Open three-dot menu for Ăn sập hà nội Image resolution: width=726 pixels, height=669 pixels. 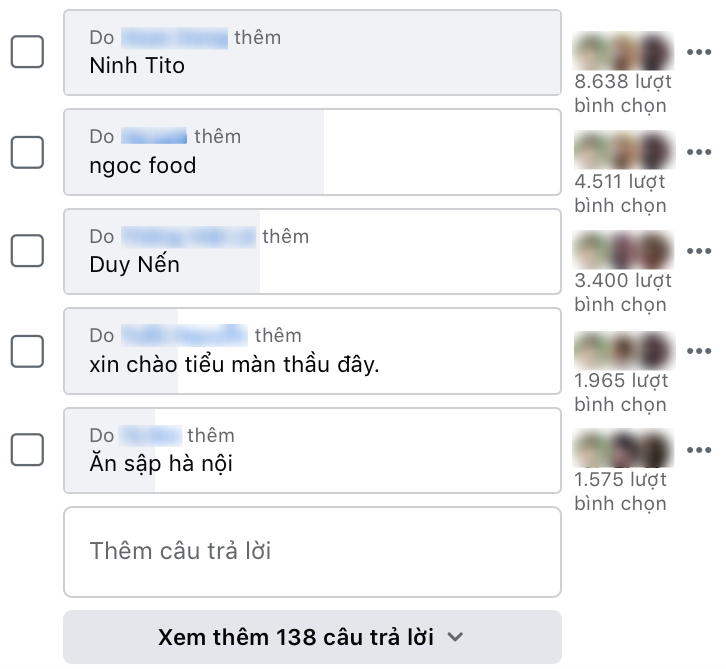[x=698, y=450]
